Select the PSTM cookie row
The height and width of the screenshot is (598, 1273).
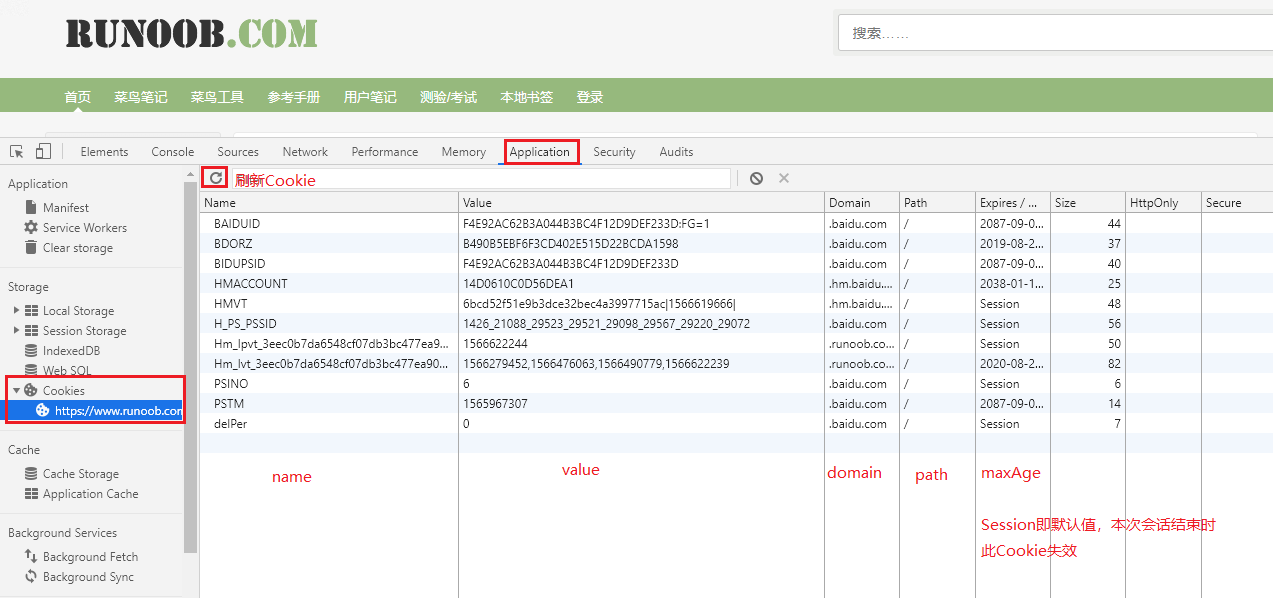[736, 403]
